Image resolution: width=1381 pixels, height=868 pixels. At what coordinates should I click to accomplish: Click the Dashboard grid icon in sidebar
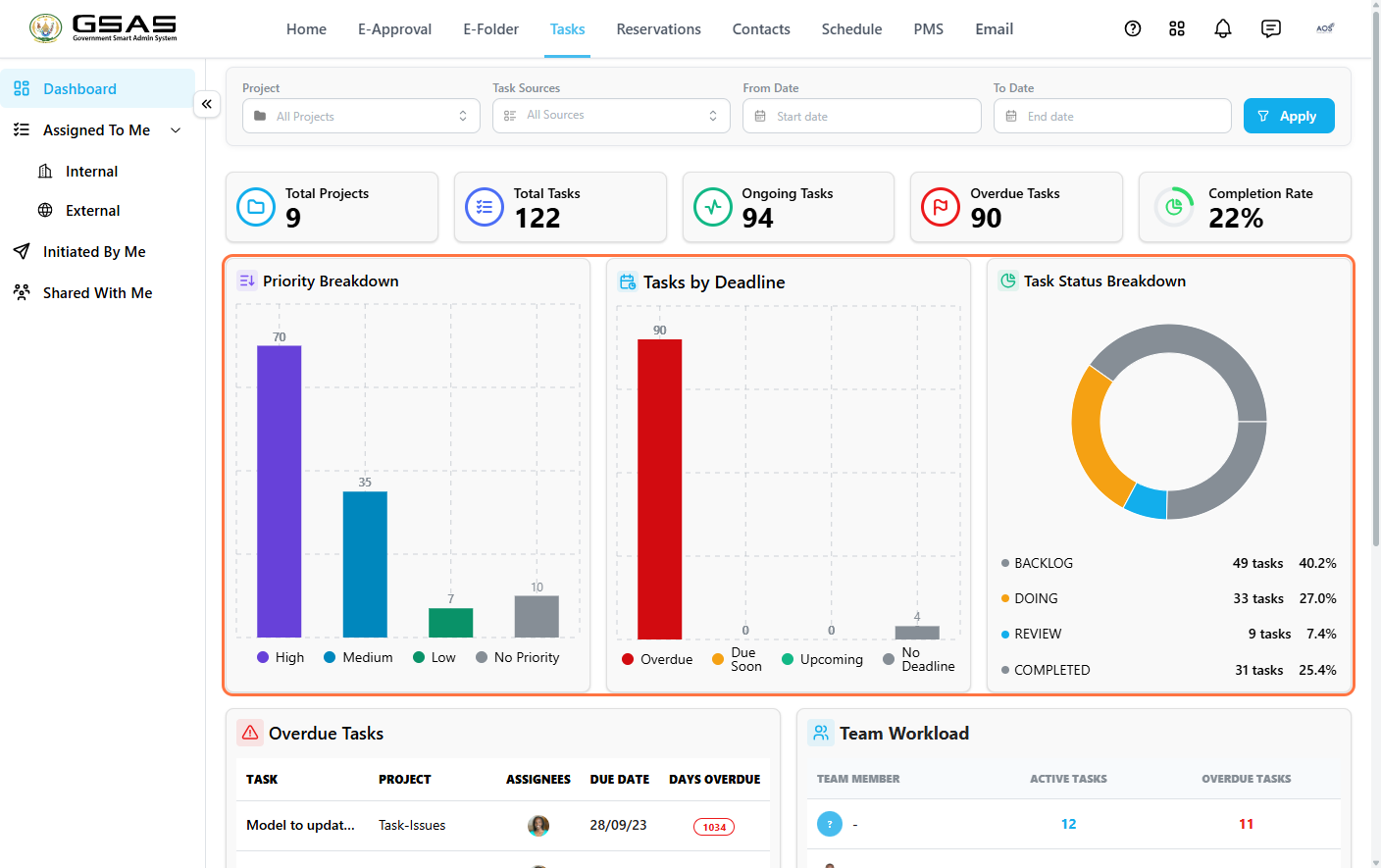coord(22,88)
